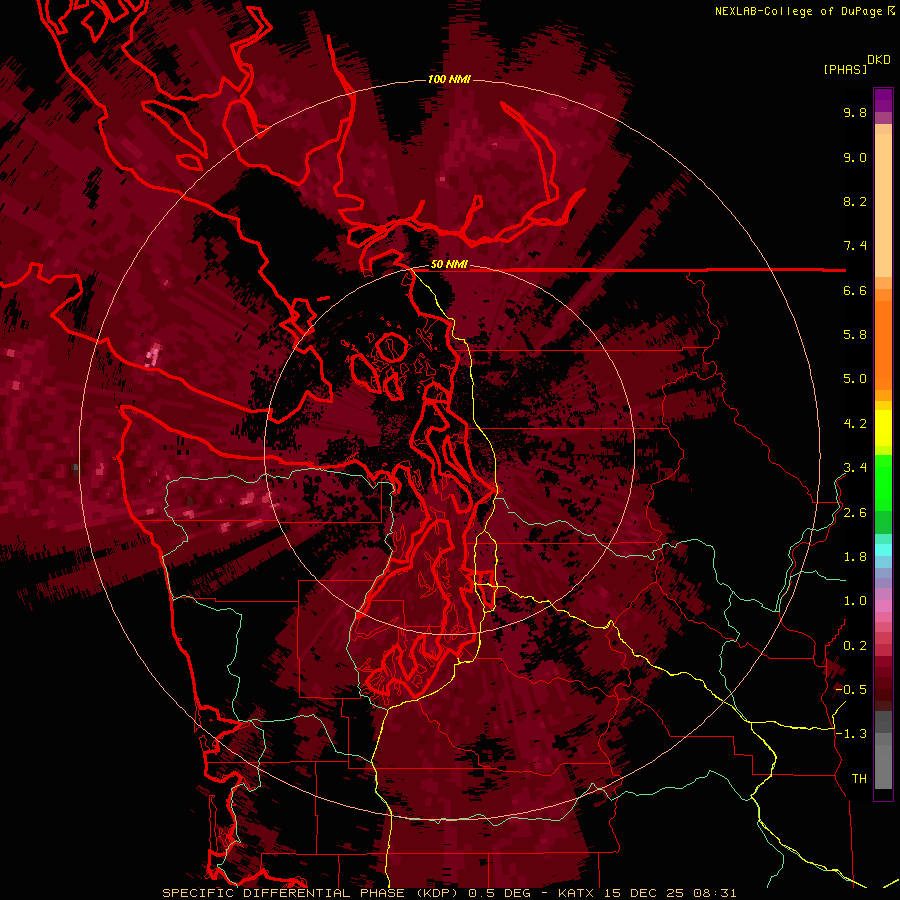Screen dimensions: 900x900
Task: Click the 5.0 legend value
Action: point(855,379)
